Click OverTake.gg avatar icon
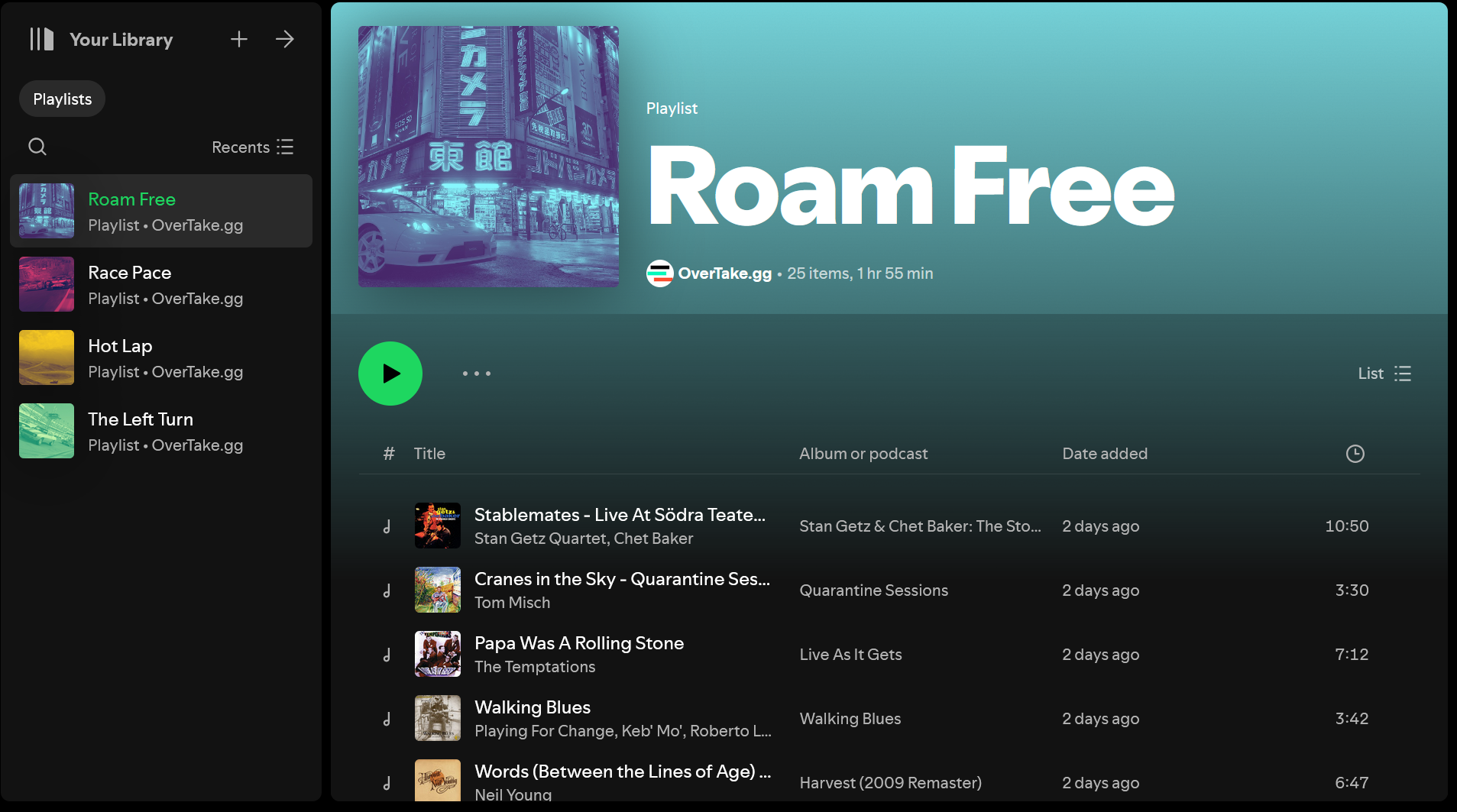 coord(660,273)
